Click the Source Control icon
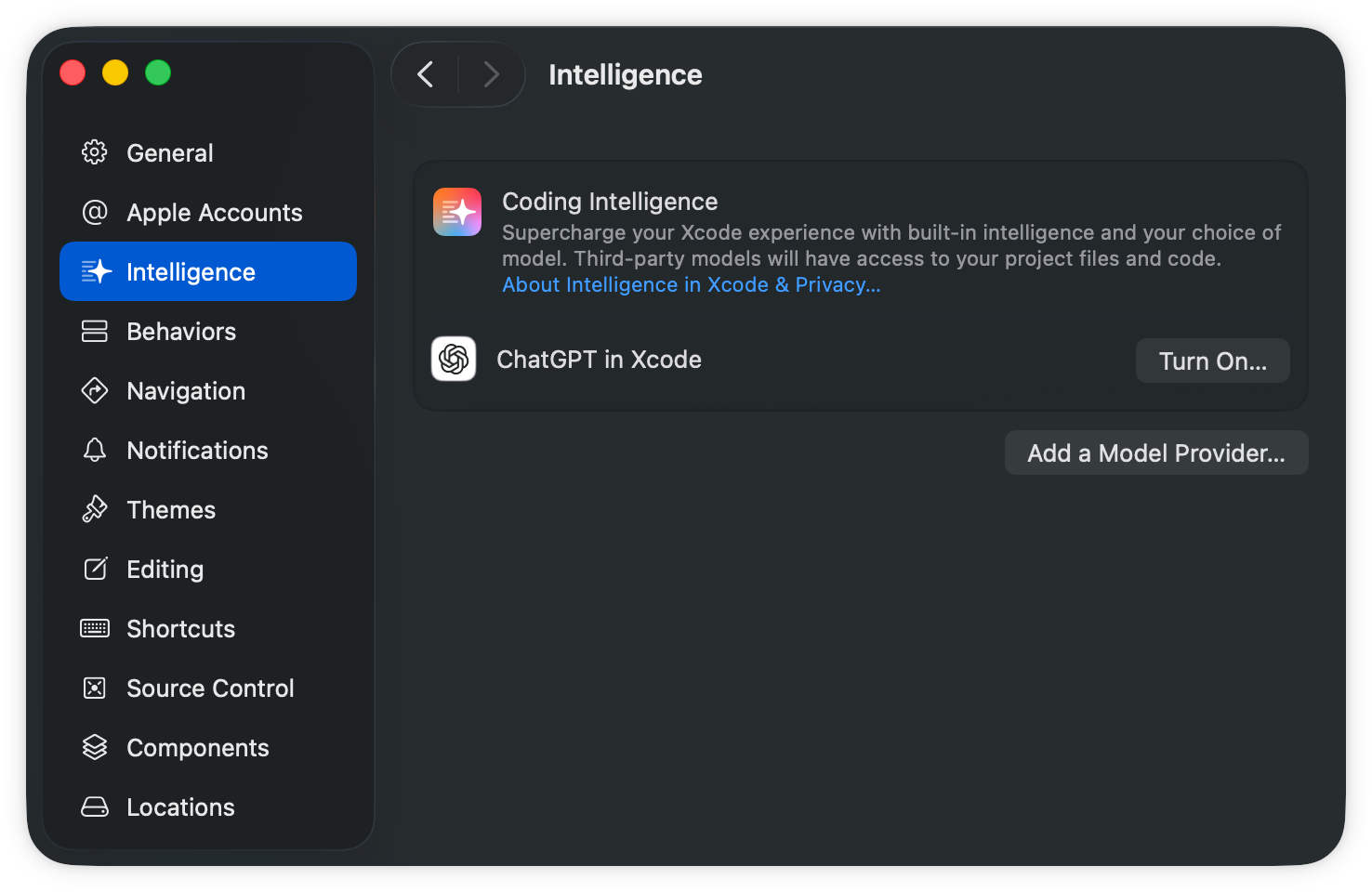Viewport: 1372px width, 892px height. pos(94,688)
